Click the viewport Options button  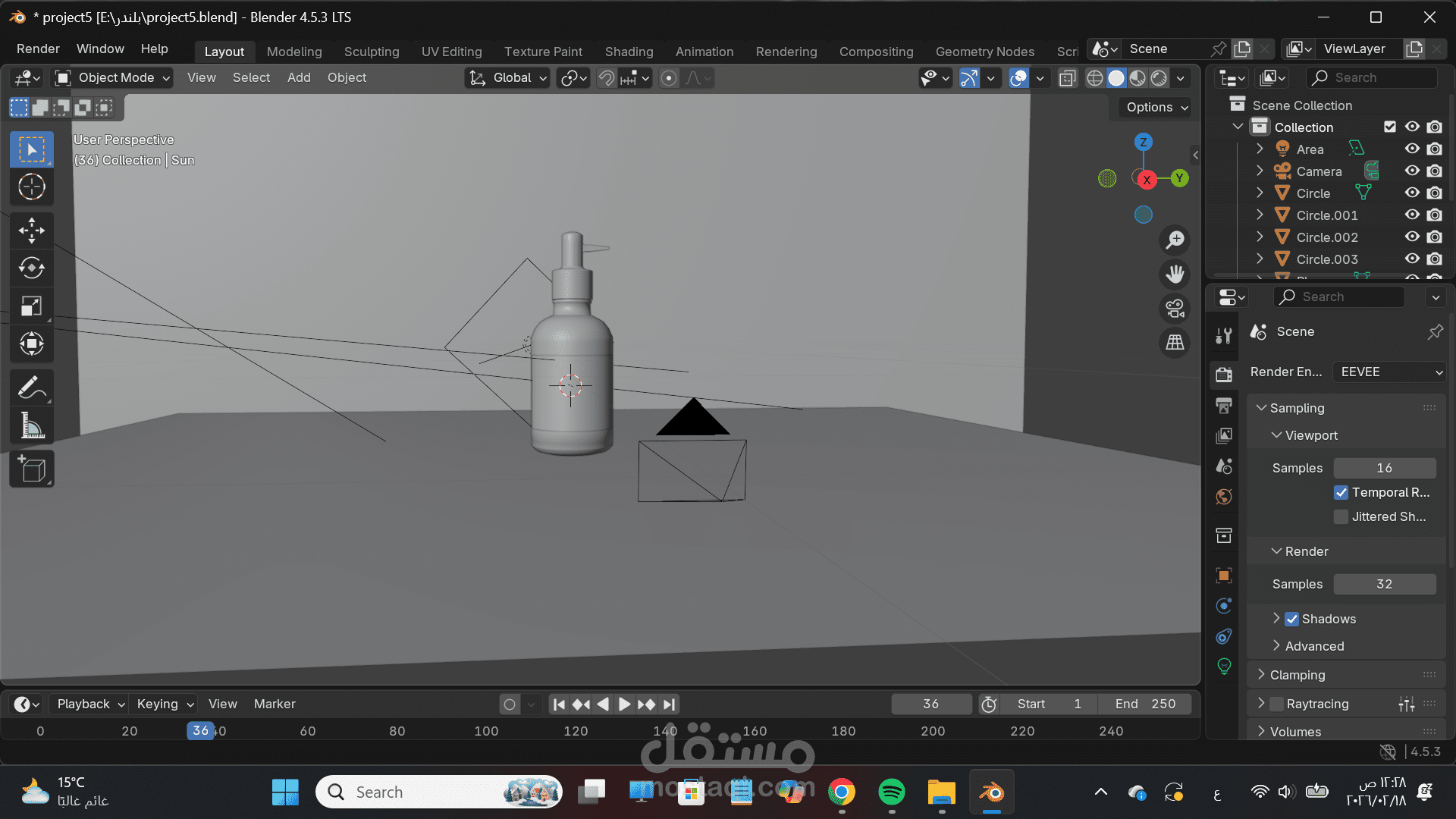[x=1156, y=107]
